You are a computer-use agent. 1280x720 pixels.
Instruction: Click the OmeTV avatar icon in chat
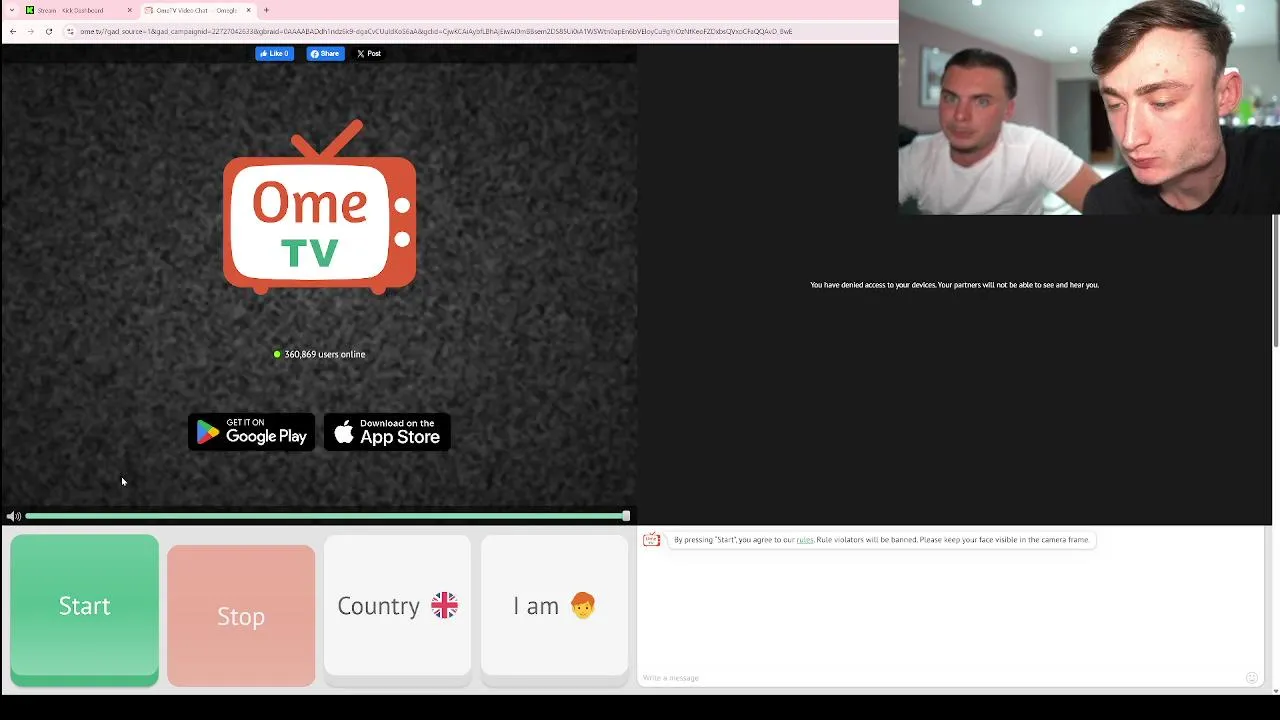[x=652, y=540]
